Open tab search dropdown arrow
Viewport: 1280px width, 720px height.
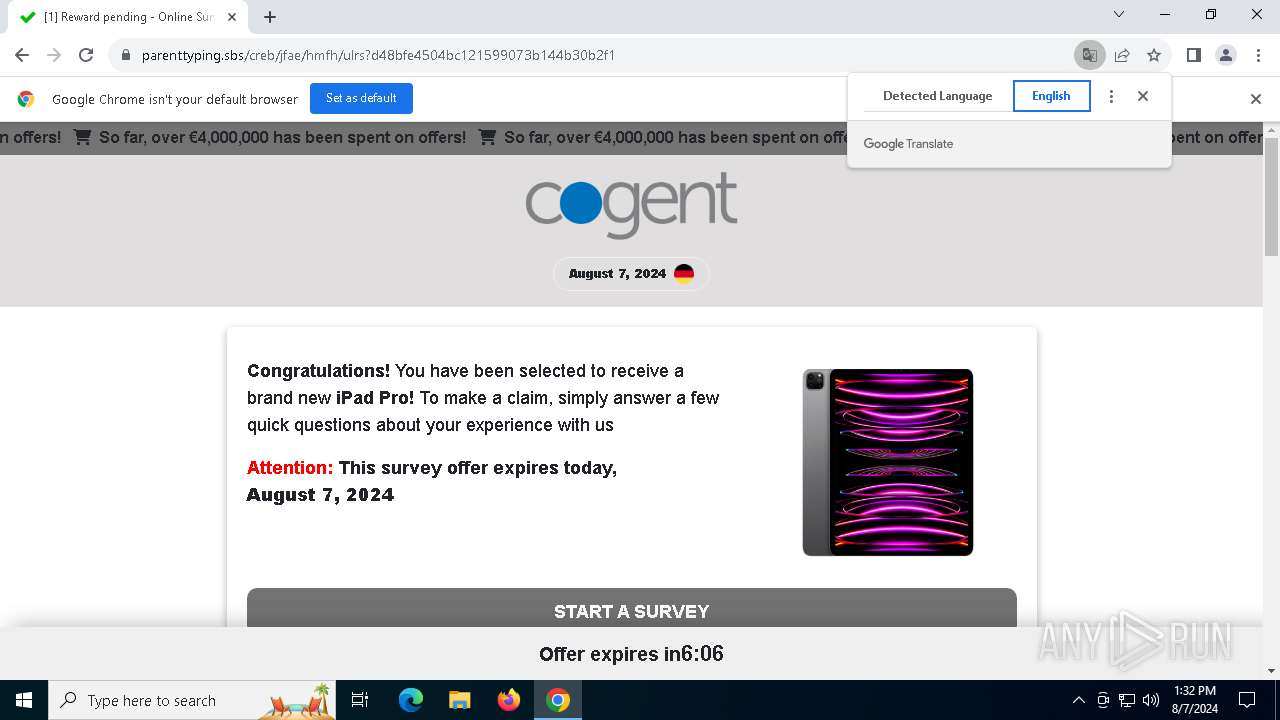pyautogui.click(x=1119, y=14)
